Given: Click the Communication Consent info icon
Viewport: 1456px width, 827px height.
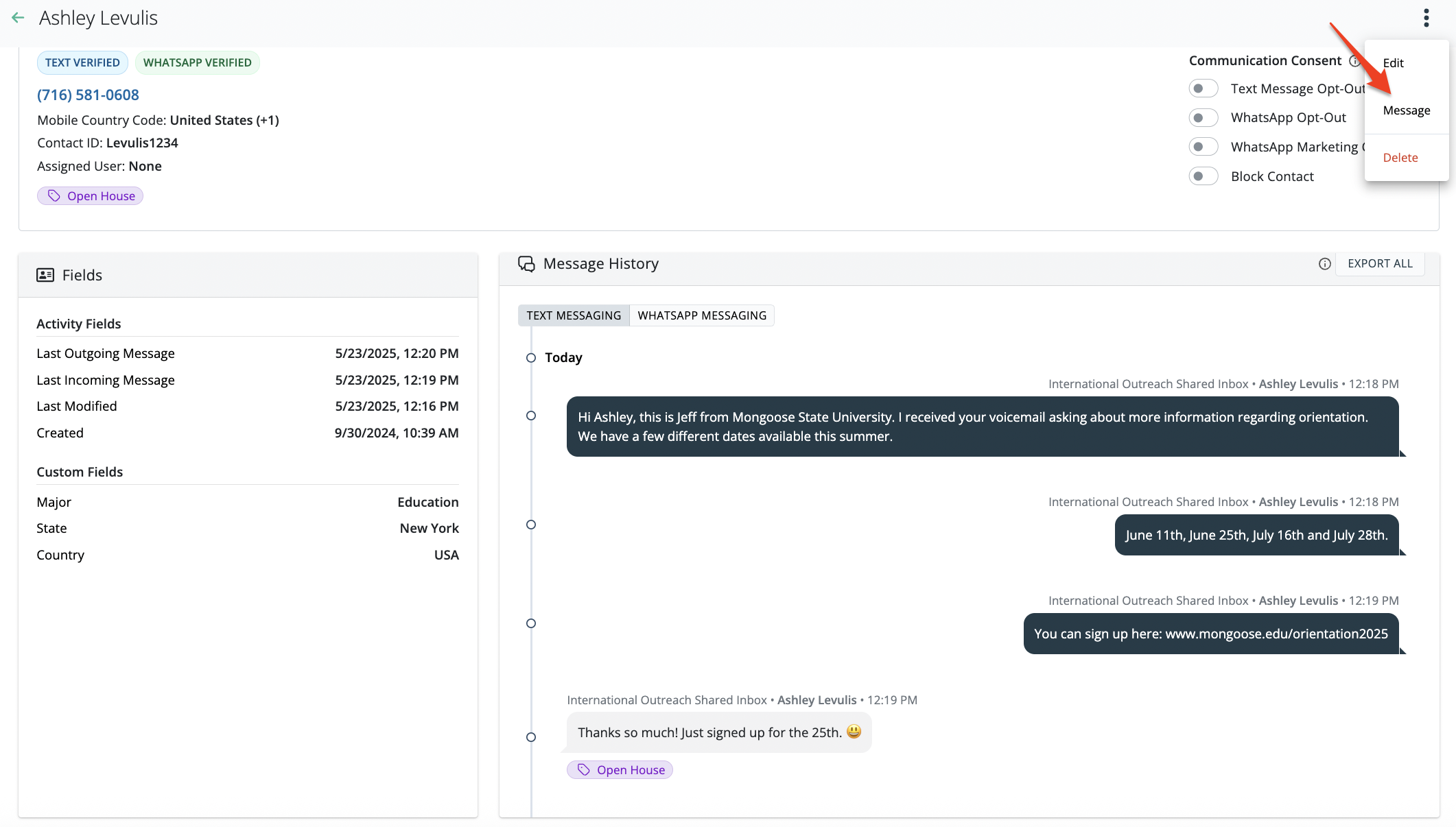Looking at the screenshot, I should (x=1354, y=61).
